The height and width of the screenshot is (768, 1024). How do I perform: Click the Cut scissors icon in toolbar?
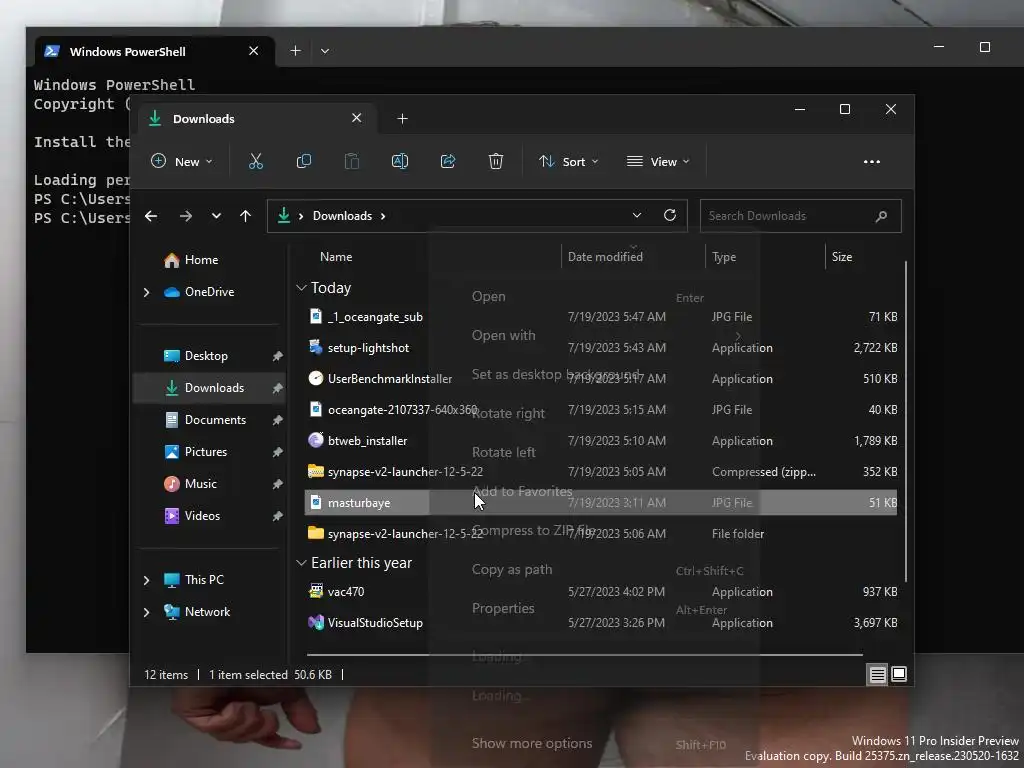click(x=256, y=161)
